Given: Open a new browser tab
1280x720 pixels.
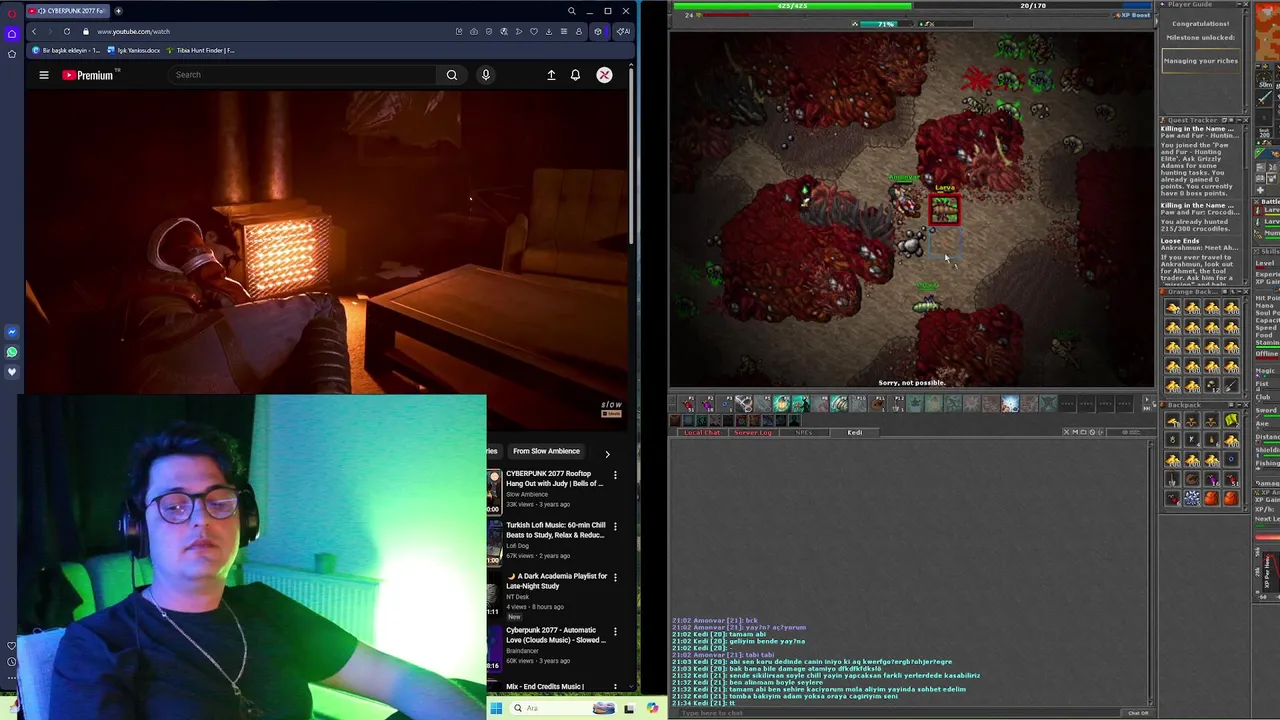Looking at the screenshot, I should pyautogui.click(x=118, y=11).
